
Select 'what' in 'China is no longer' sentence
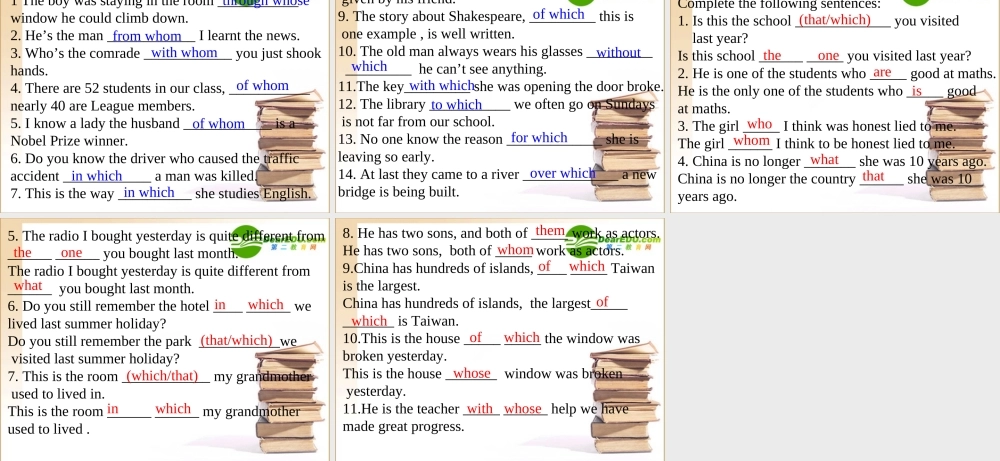[x=824, y=160]
